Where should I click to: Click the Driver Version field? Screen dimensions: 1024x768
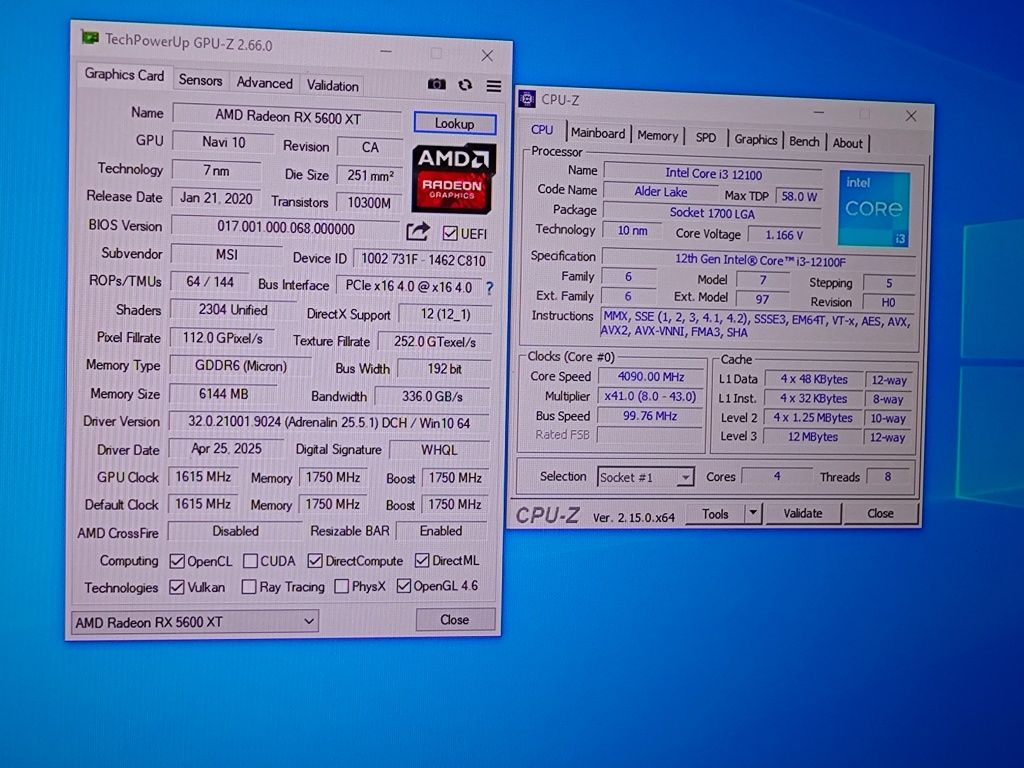329,423
